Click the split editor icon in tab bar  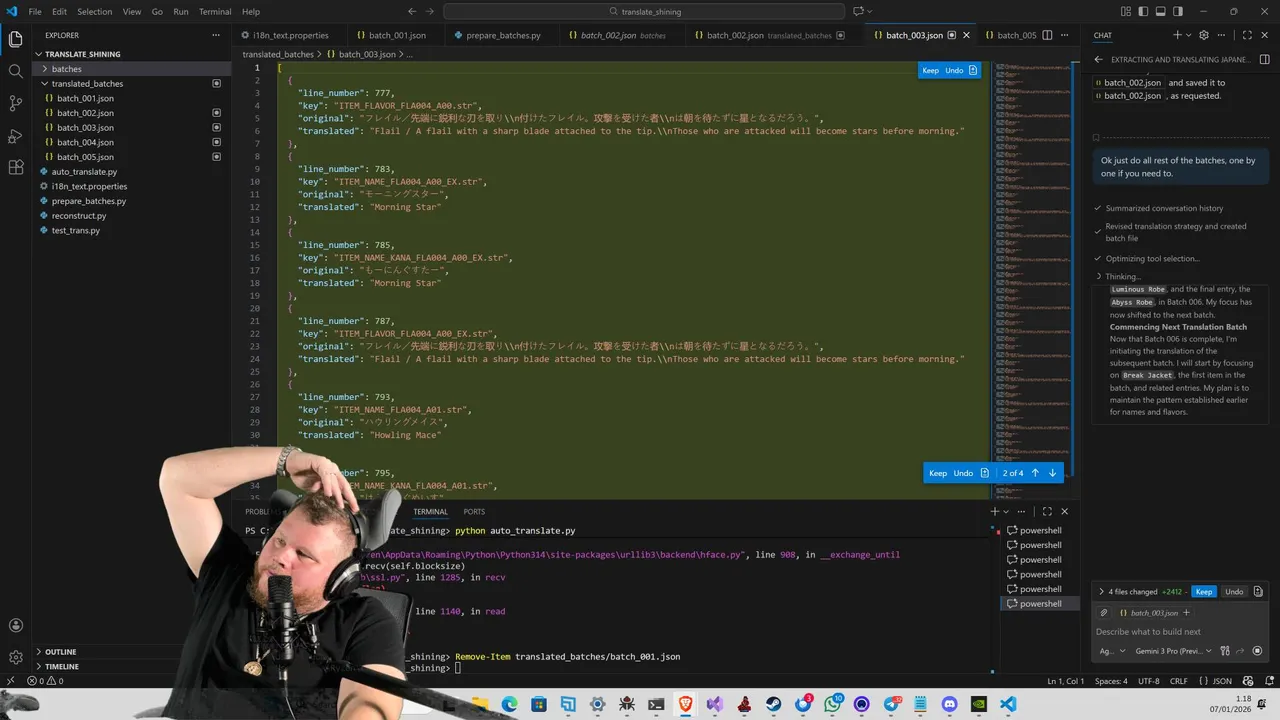[x=1048, y=35]
